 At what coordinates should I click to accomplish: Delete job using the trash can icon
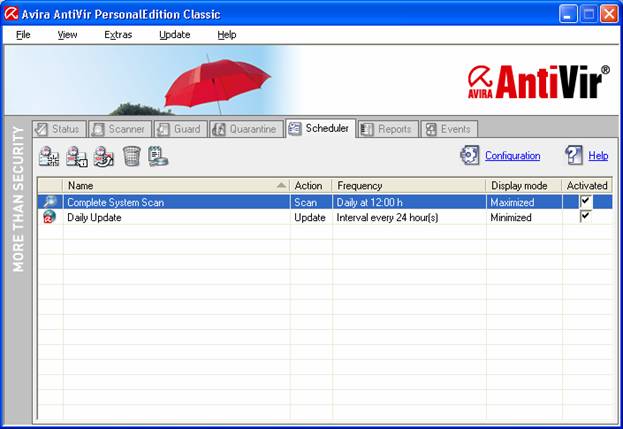[x=131, y=156]
